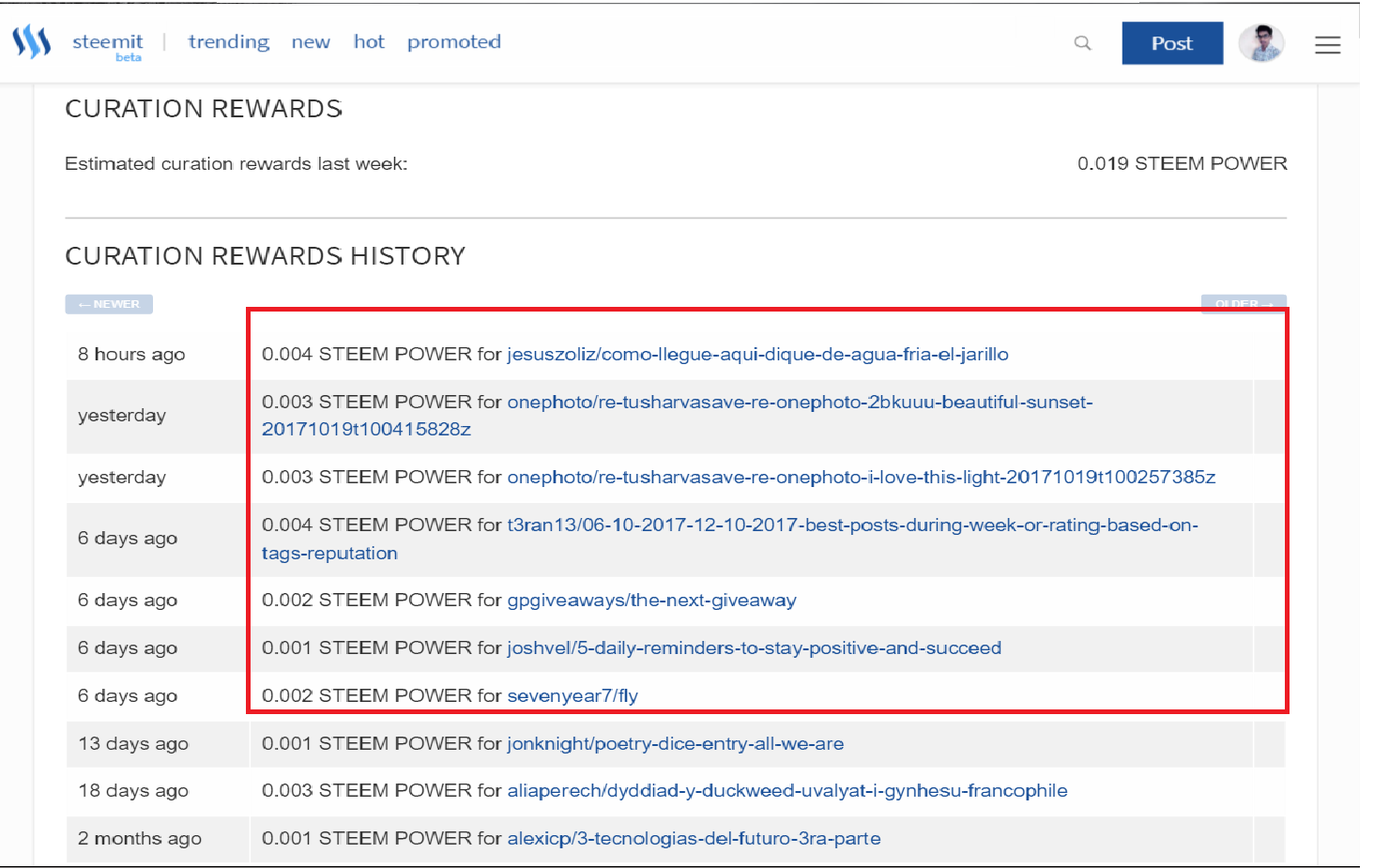Open the hamburger menu icon
The image size is (1374, 868).
pyautogui.click(x=1327, y=44)
